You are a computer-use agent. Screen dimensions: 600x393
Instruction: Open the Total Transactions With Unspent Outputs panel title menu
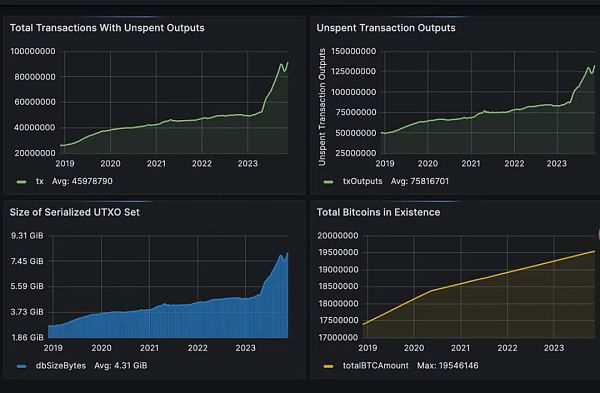pyautogui.click(x=107, y=28)
